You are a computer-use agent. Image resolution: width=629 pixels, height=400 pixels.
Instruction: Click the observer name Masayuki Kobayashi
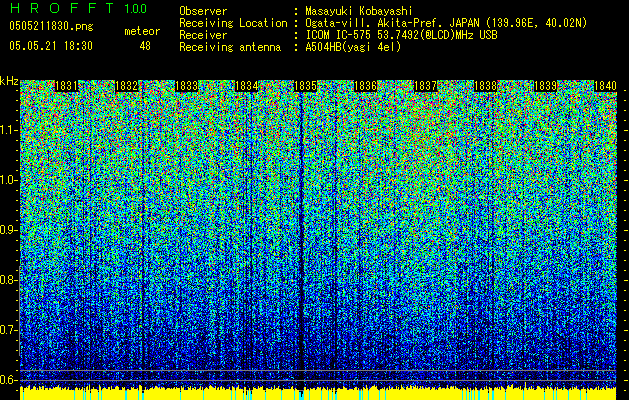click(358, 11)
